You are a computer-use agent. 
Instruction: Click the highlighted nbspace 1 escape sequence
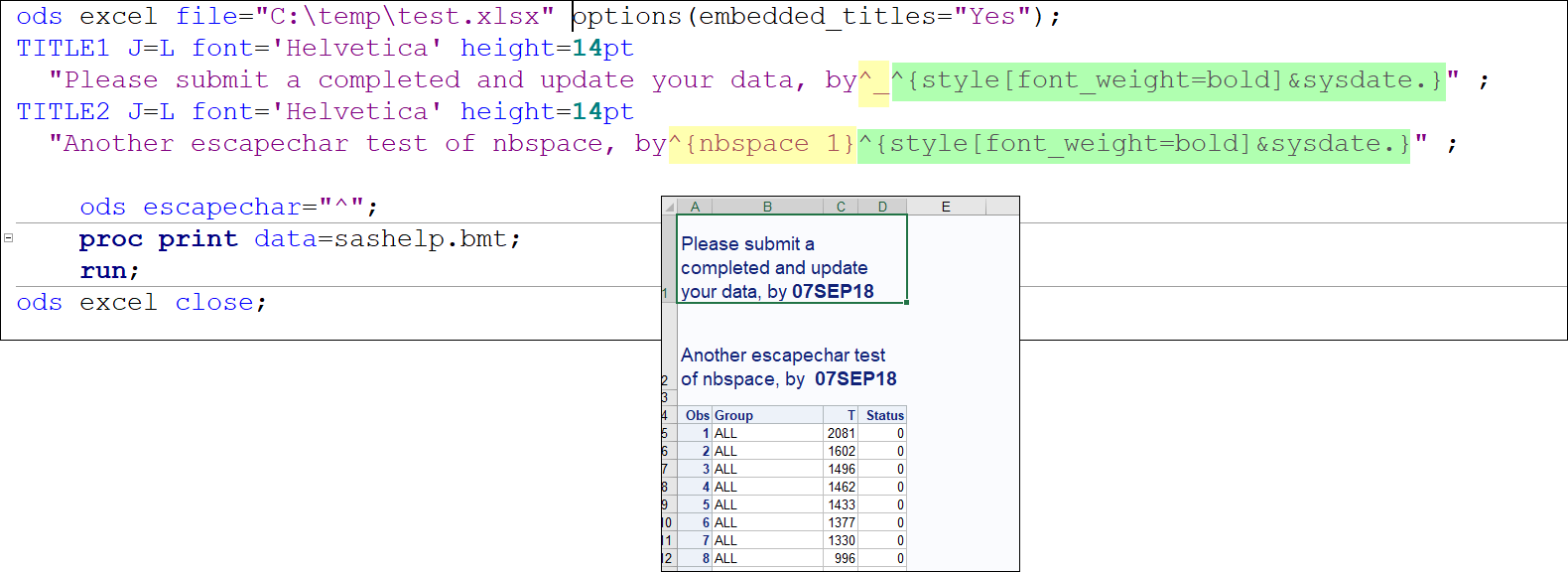tap(761, 144)
